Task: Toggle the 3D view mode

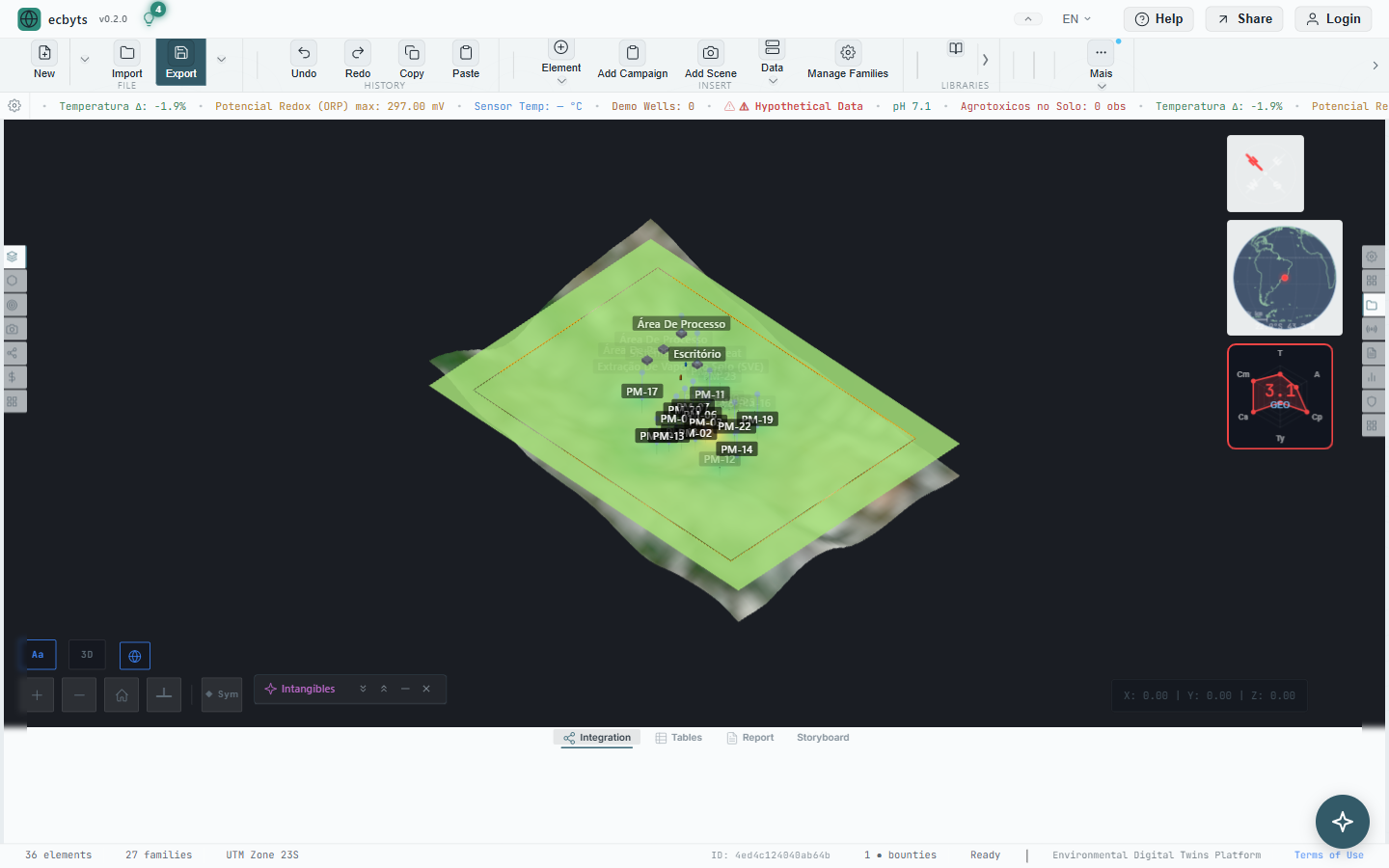Action: point(87,655)
